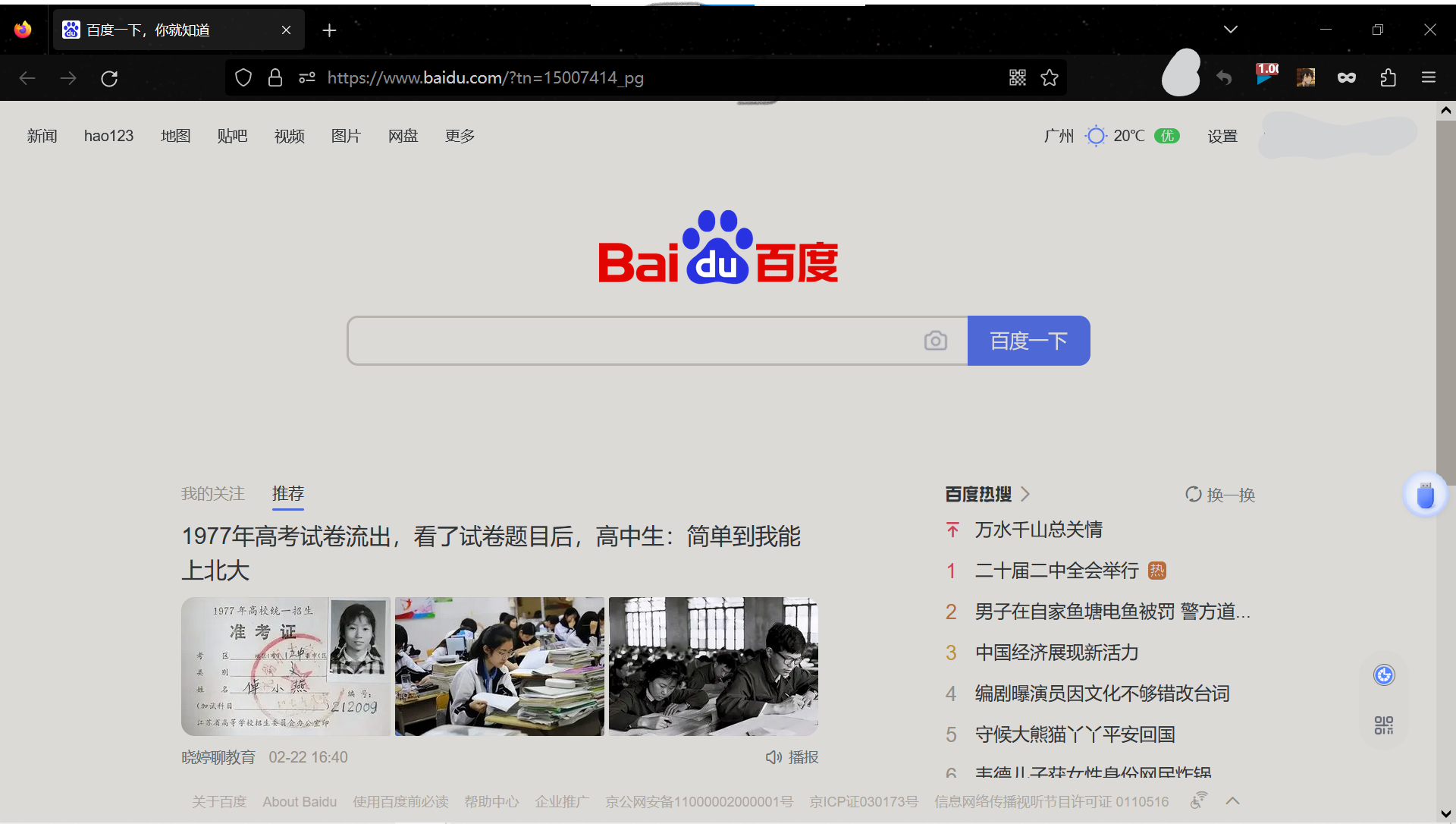Screen dimensions: 1456x824
Task: Click the accessibility icon in the footer
Action: click(x=1199, y=800)
